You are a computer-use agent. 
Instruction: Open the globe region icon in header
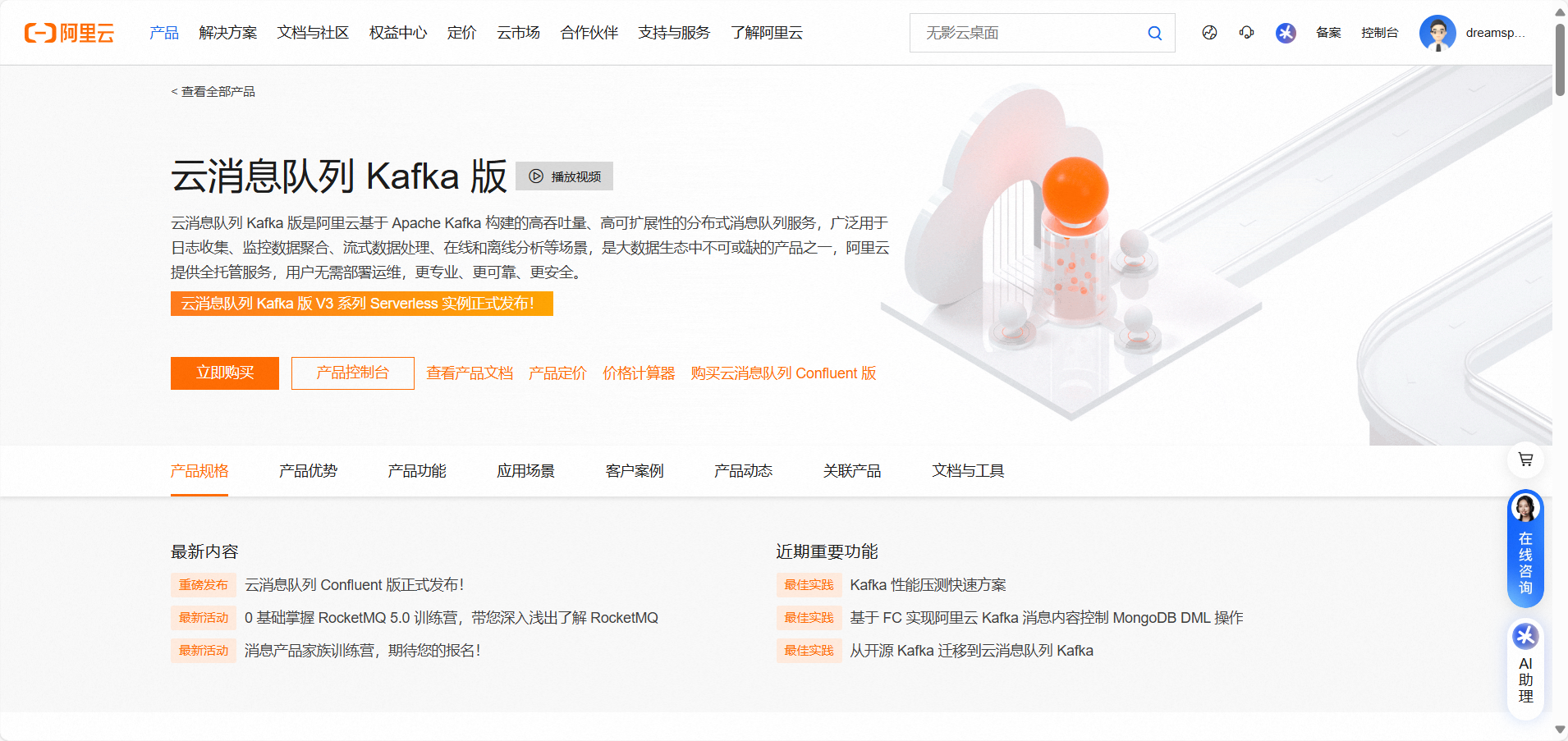[x=1209, y=33]
